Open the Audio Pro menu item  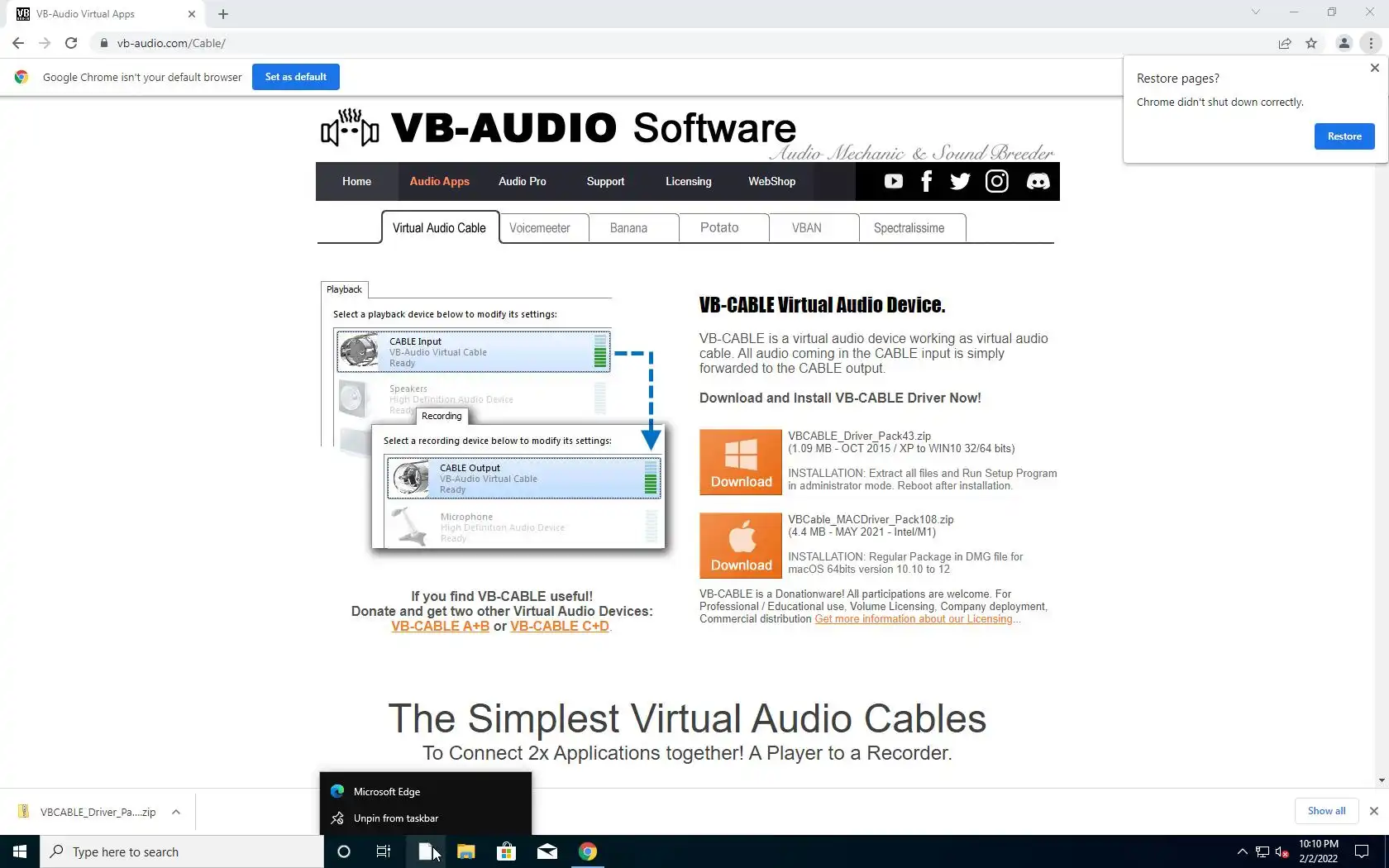pos(523,181)
